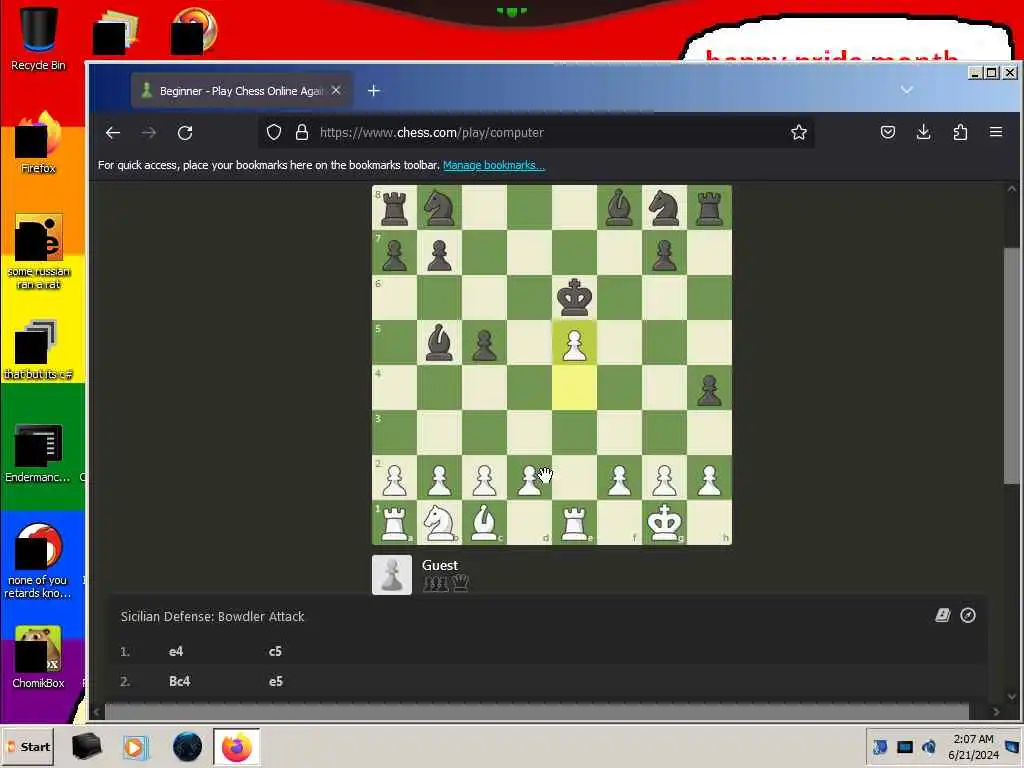This screenshot has width=1024, height=768.
Task: Open the Guest player avatar
Action: [x=392, y=575]
